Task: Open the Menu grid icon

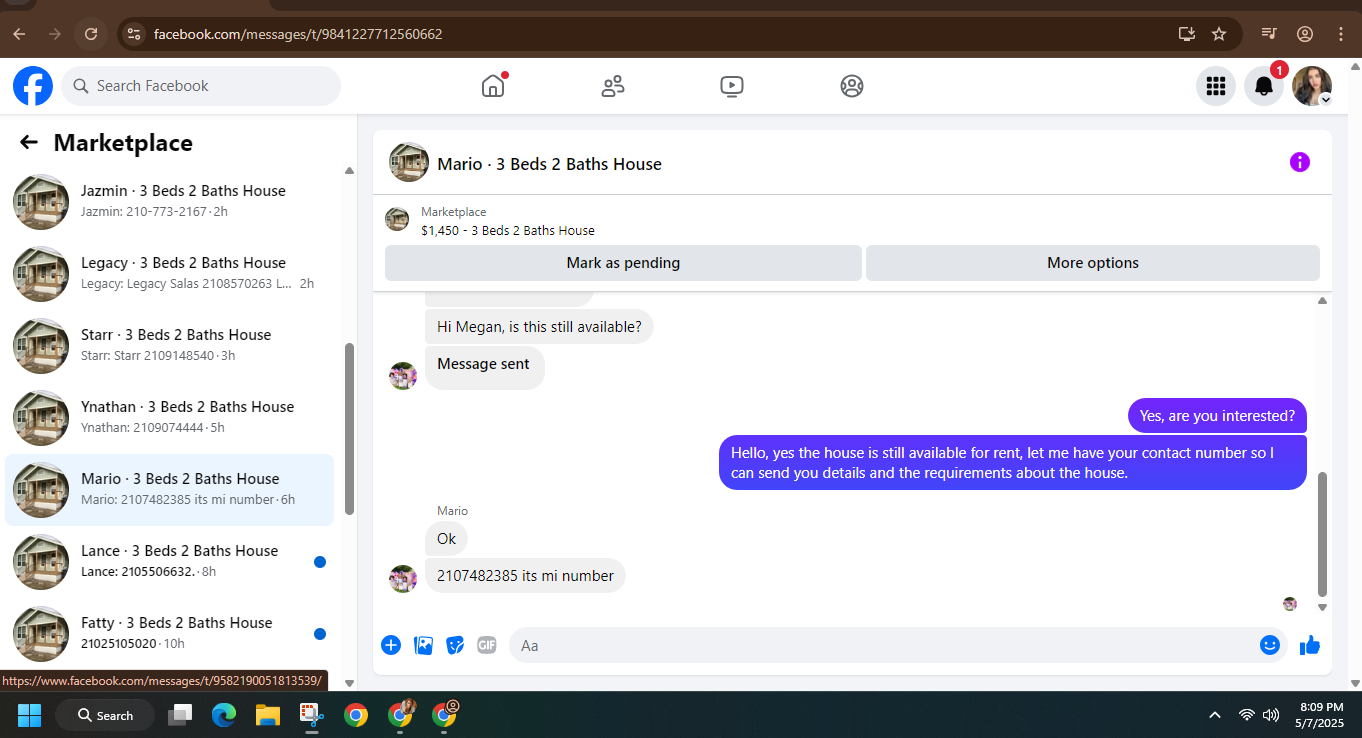Action: coord(1216,86)
